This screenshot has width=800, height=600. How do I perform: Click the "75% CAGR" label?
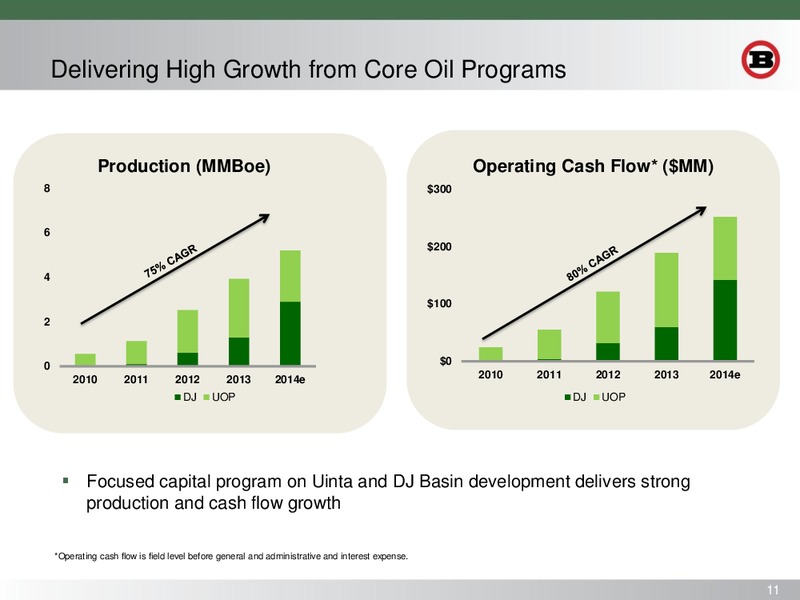pyautogui.click(x=170, y=261)
